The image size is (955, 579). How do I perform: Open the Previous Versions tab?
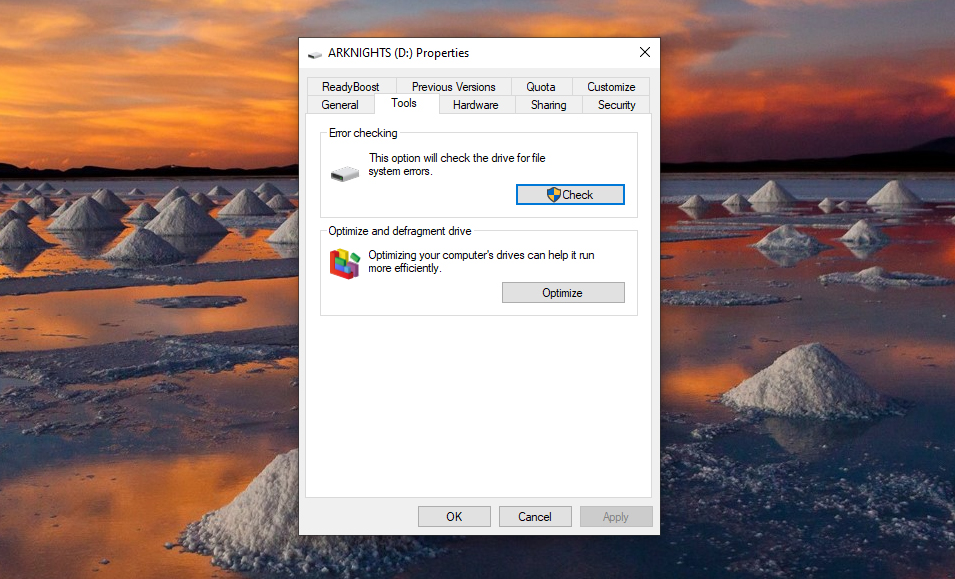tap(452, 86)
